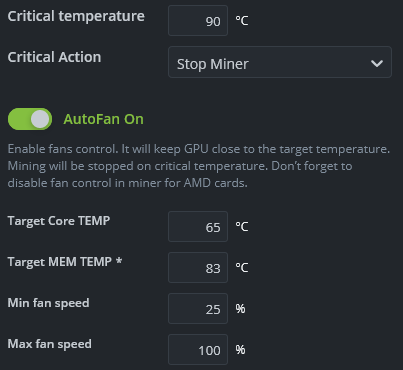Image resolution: width=403 pixels, height=370 pixels.
Task: Click the Critical Action label
Action: point(54,57)
